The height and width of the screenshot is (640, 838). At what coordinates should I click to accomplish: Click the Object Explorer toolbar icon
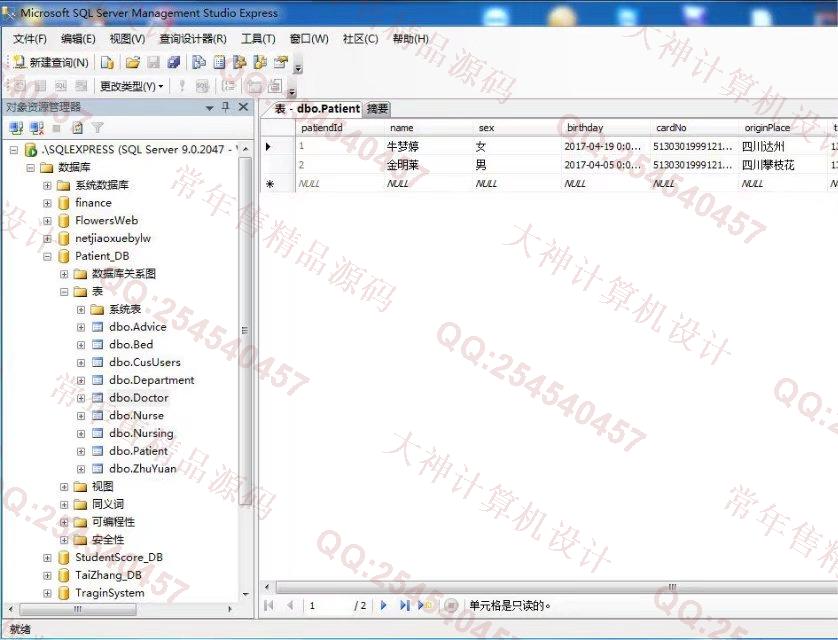(239, 63)
